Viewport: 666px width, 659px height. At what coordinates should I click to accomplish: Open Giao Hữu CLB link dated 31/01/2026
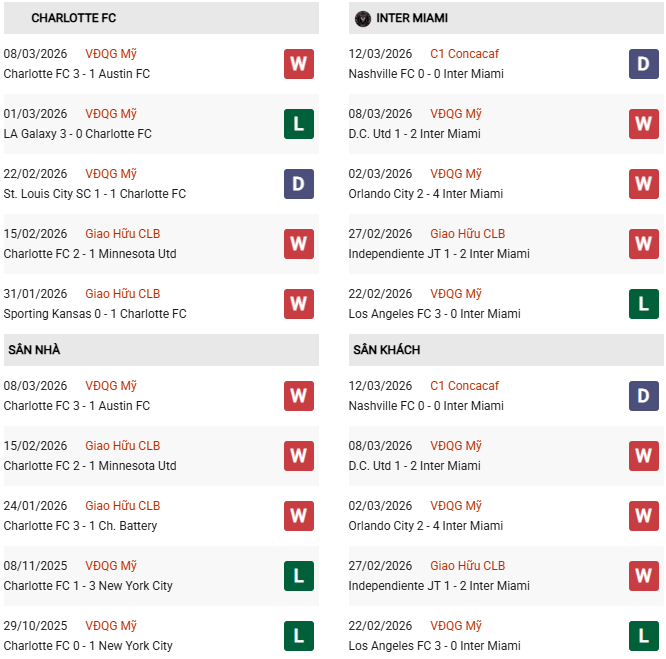point(122,294)
